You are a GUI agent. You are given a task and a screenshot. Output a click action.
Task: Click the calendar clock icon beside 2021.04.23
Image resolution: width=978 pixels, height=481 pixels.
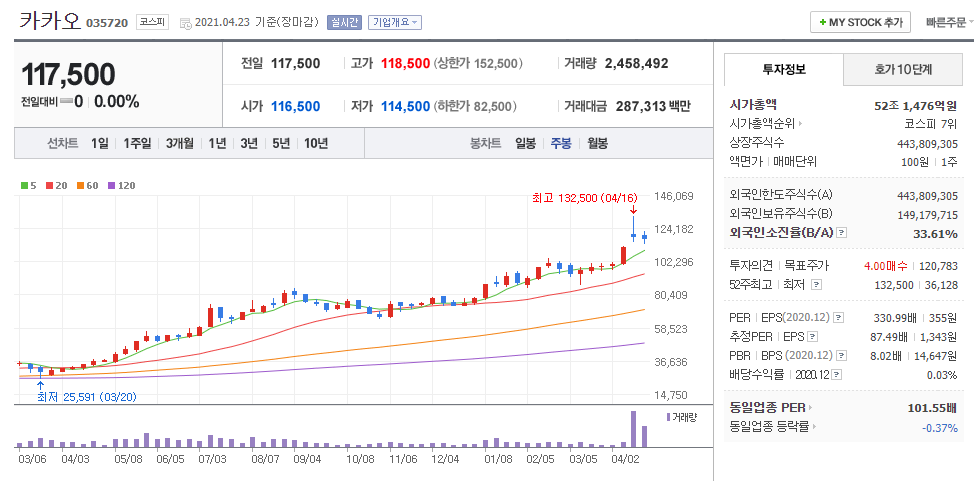tap(186, 23)
